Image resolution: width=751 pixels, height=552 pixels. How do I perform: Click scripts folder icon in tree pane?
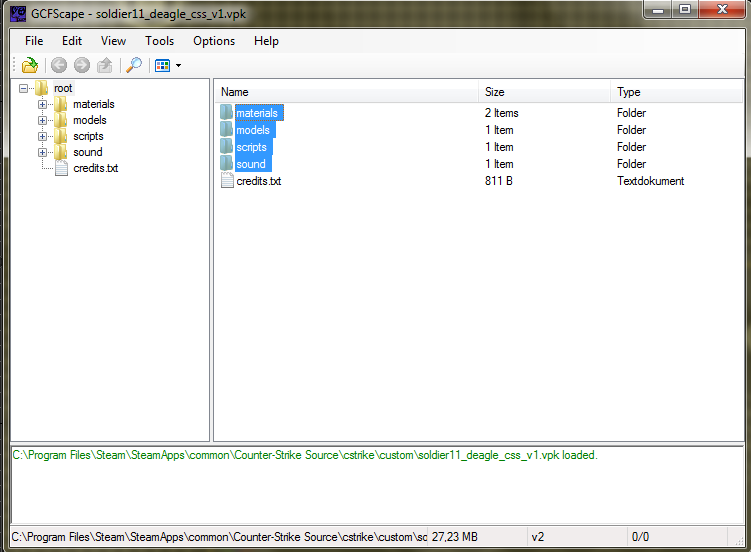[61, 136]
